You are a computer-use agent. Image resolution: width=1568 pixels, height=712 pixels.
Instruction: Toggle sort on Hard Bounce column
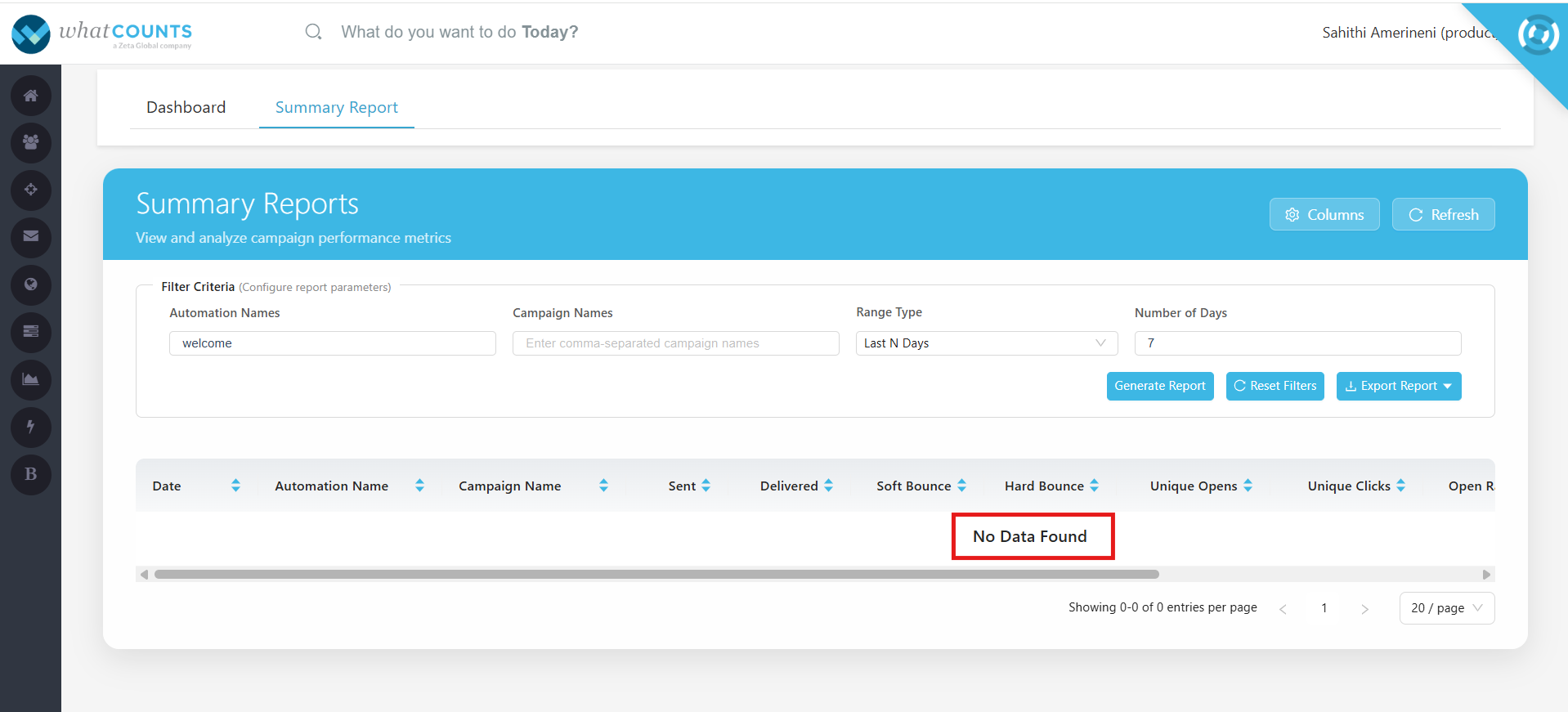[1094, 486]
